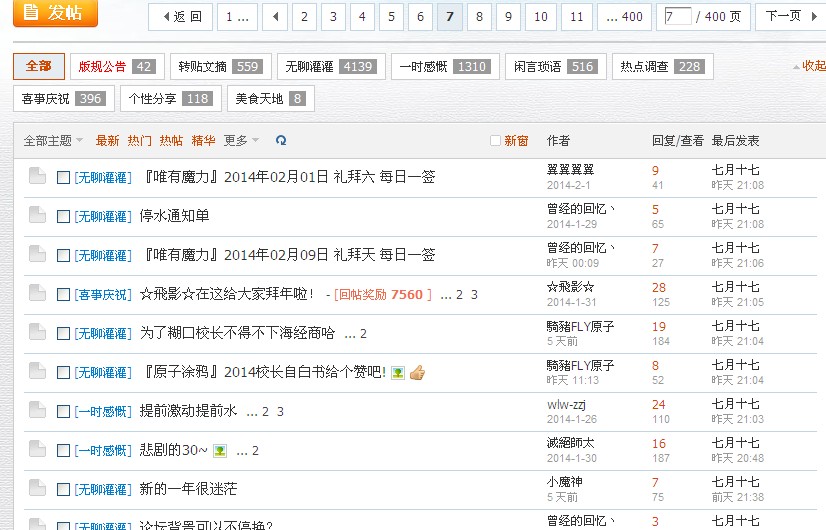Expand the 收起 link at right edge
The height and width of the screenshot is (530, 826).
click(x=811, y=66)
